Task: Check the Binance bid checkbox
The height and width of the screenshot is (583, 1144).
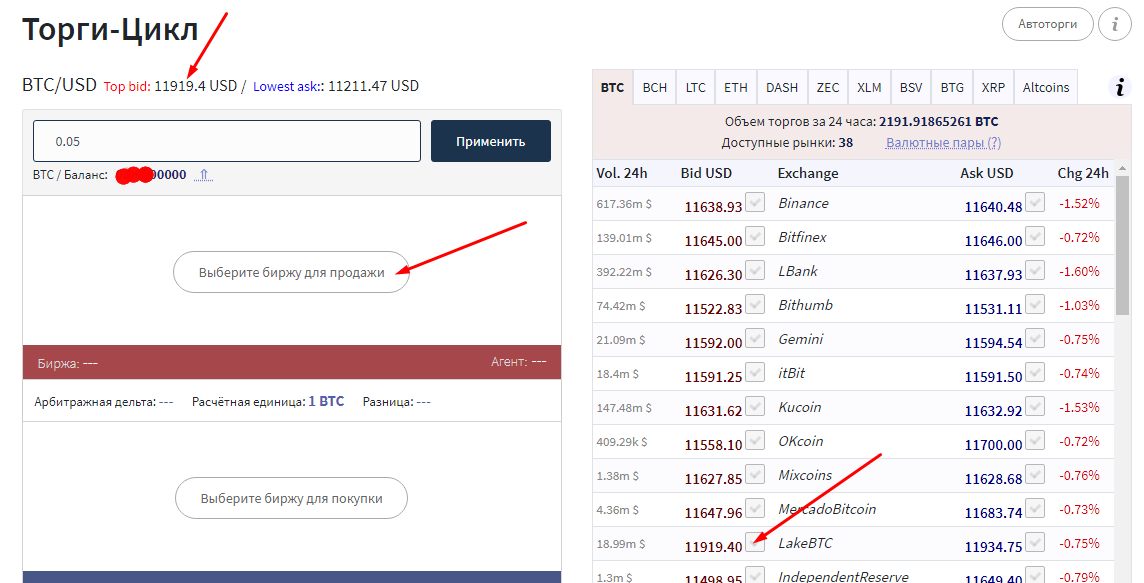Action: click(x=755, y=201)
